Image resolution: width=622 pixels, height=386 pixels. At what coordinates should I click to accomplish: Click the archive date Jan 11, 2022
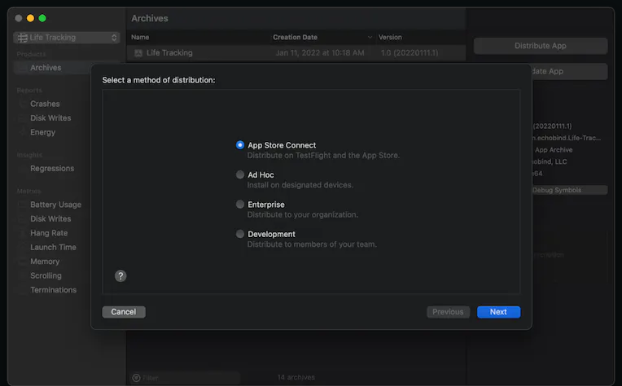click(320, 53)
